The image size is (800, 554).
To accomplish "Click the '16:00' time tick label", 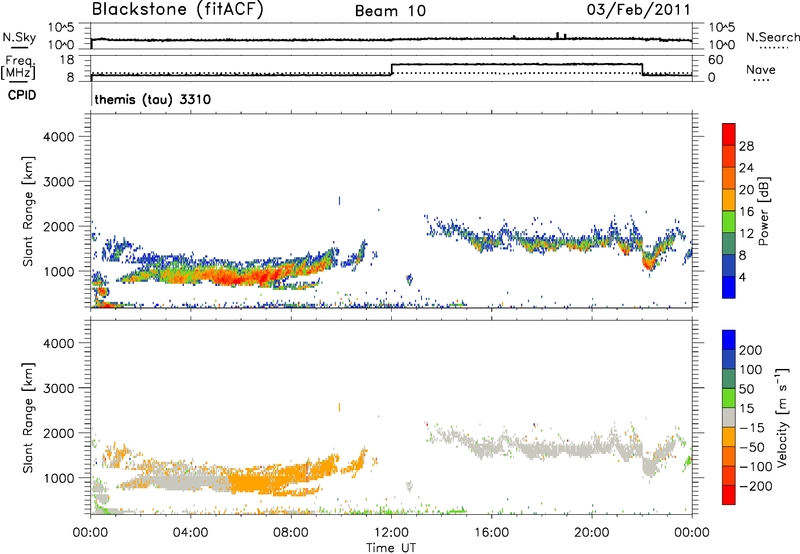I will click(x=491, y=533).
